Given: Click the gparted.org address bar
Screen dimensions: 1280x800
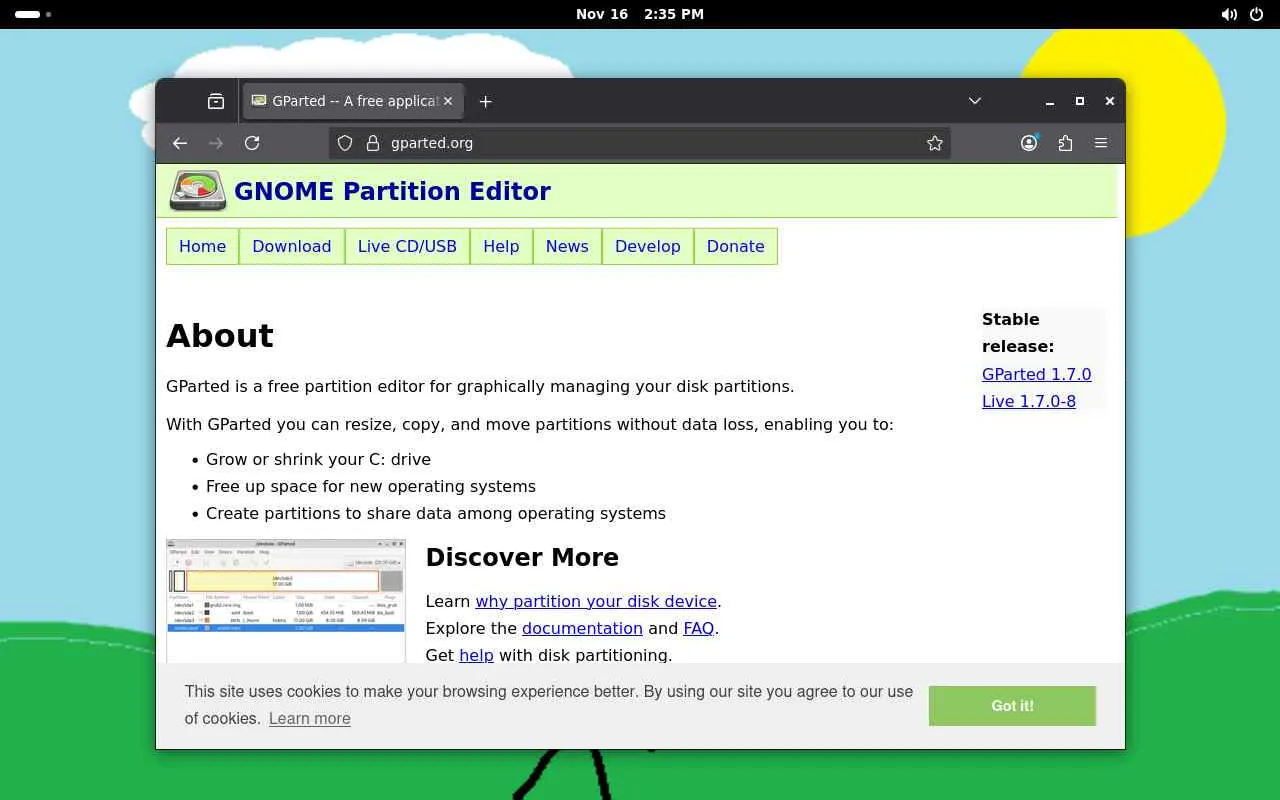Looking at the screenshot, I should click(639, 143).
